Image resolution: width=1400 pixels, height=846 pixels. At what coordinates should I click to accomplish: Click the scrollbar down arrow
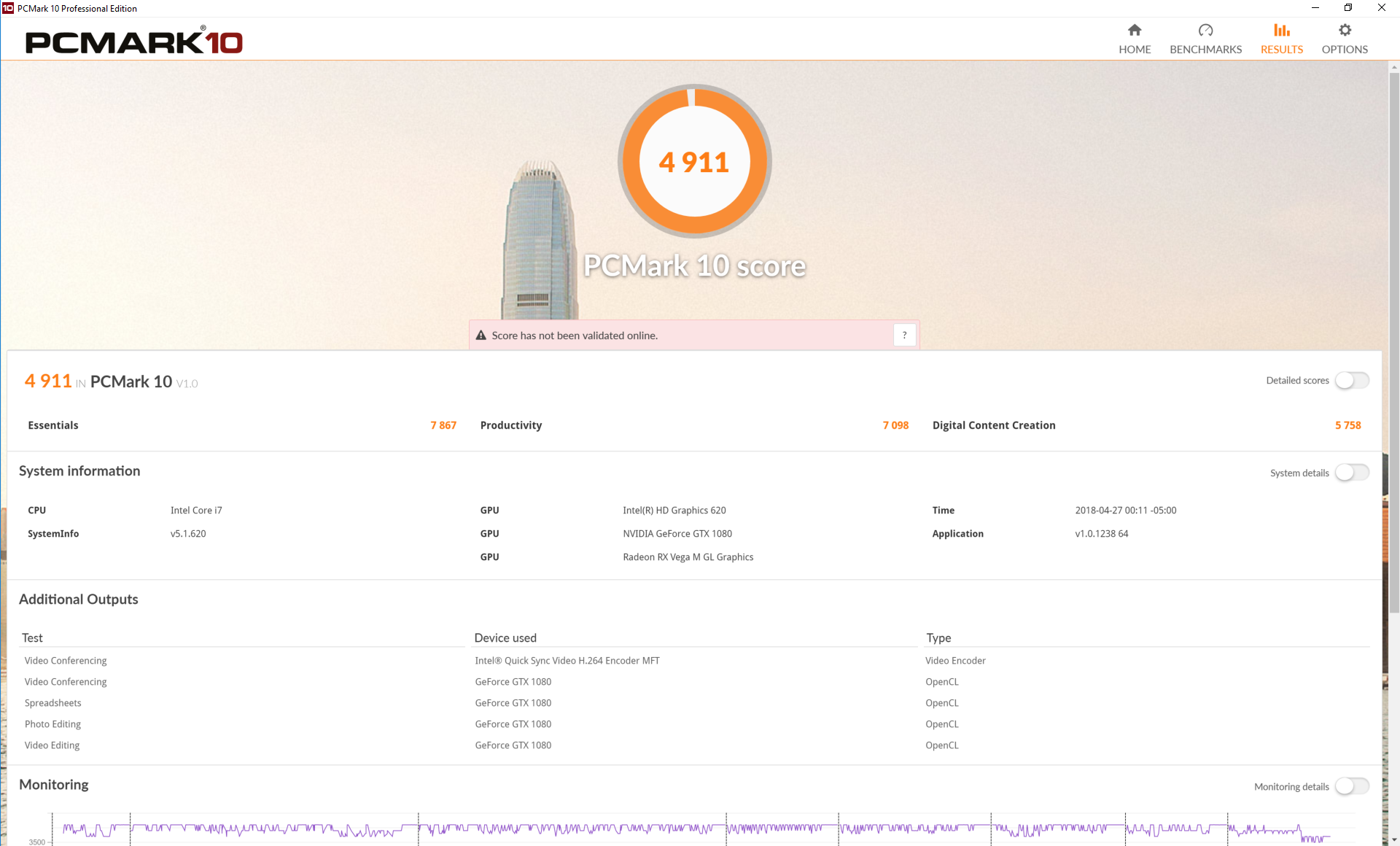1394,839
